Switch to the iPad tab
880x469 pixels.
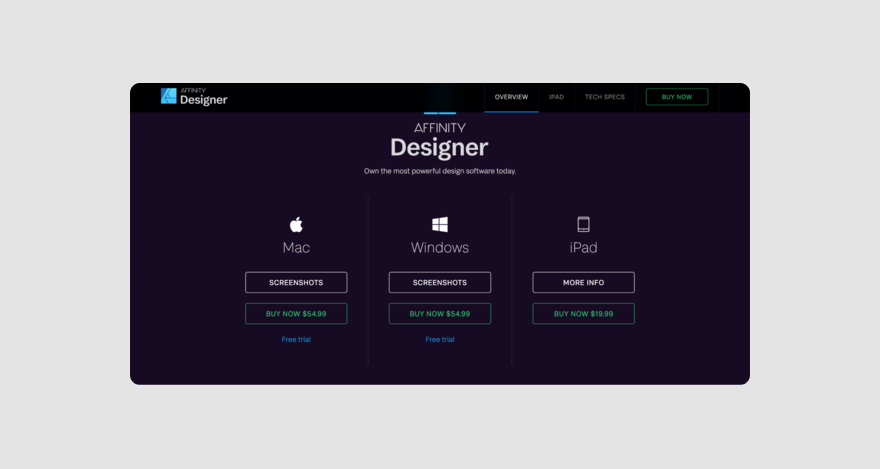tap(556, 97)
